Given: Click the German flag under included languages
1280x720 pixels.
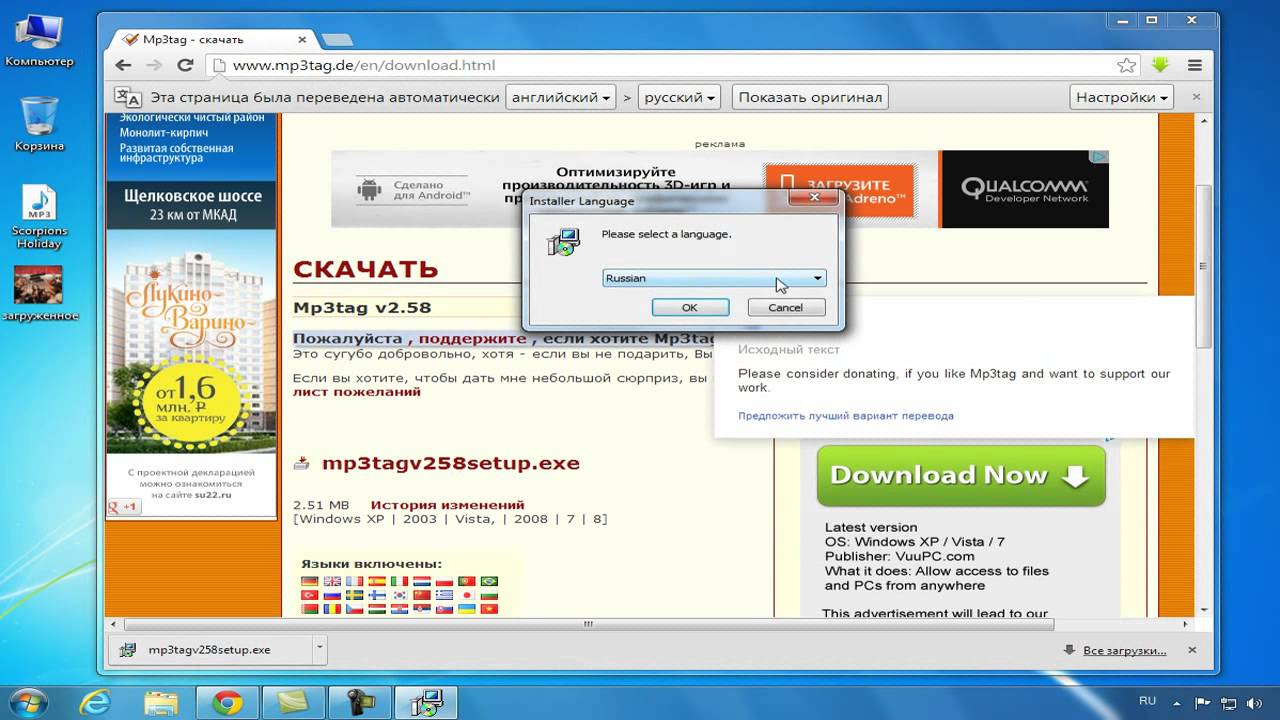Looking at the screenshot, I should pyautogui.click(x=309, y=581).
